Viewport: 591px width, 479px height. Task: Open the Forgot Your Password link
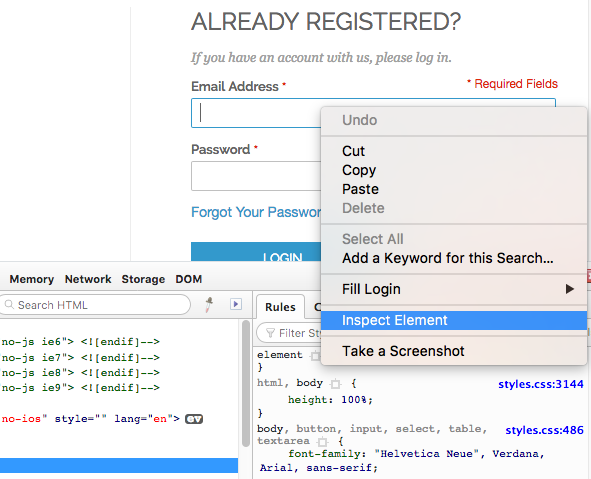point(256,212)
